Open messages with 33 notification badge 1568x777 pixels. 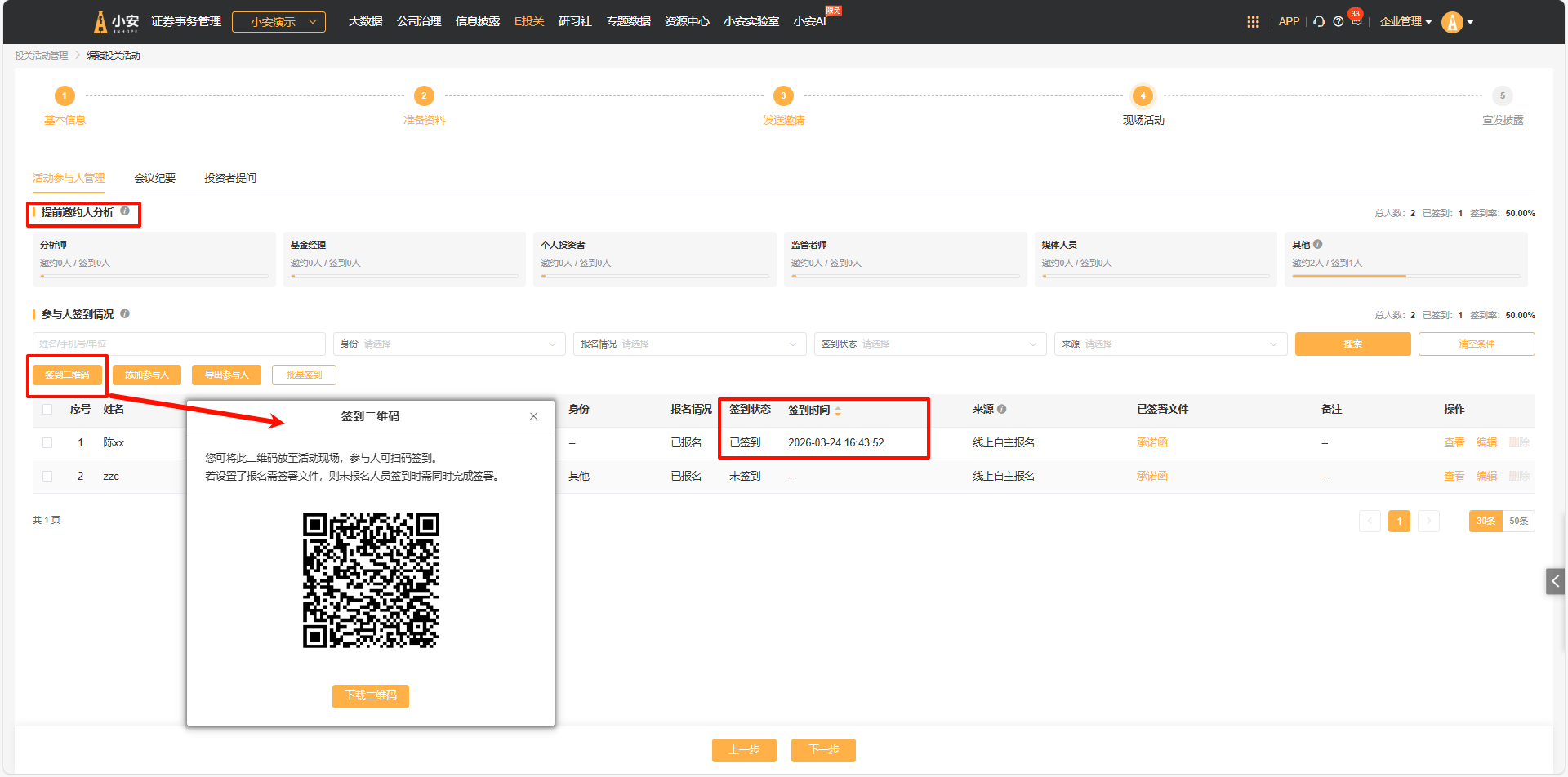pyautogui.click(x=1356, y=21)
